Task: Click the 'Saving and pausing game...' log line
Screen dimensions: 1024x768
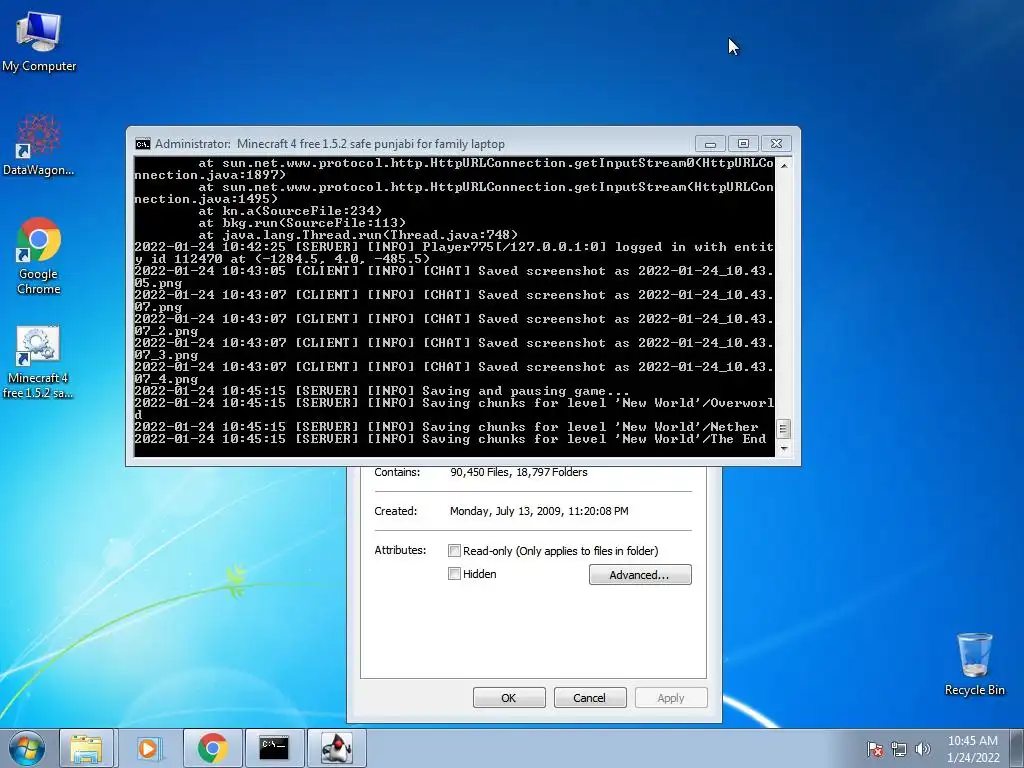Action: 382,391
